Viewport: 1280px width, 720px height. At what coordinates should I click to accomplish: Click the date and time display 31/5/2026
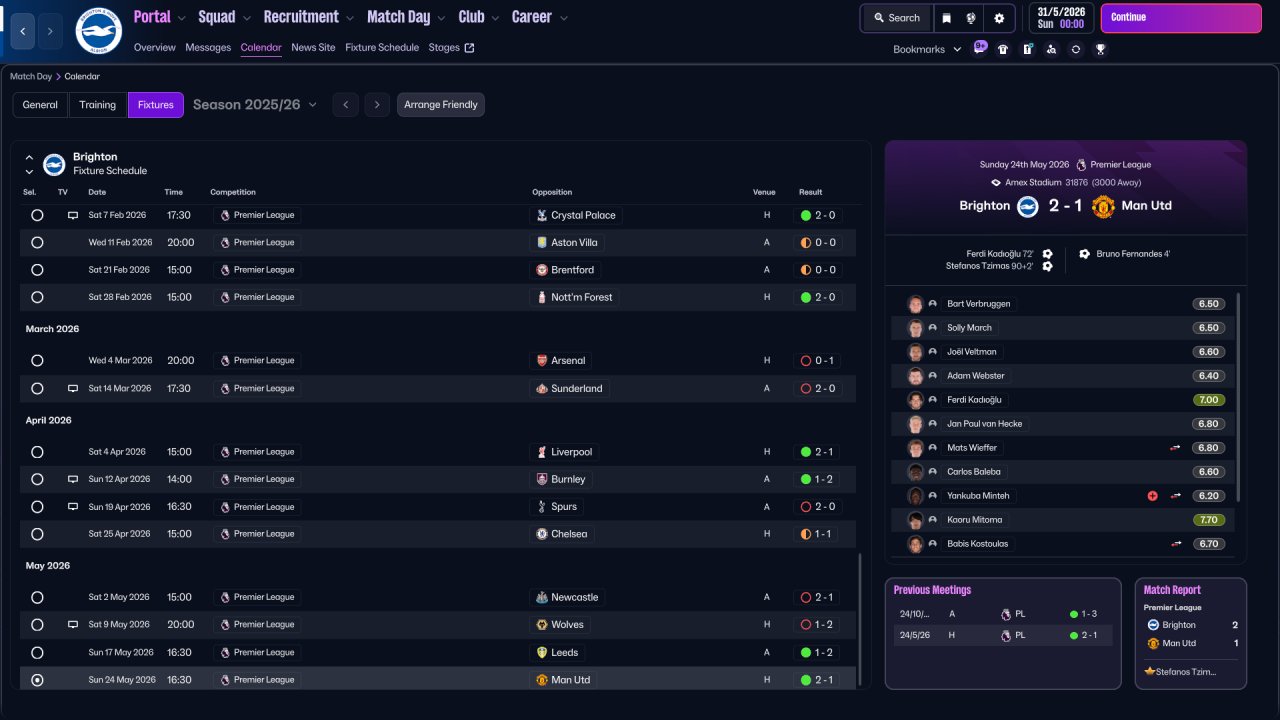tap(1060, 18)
